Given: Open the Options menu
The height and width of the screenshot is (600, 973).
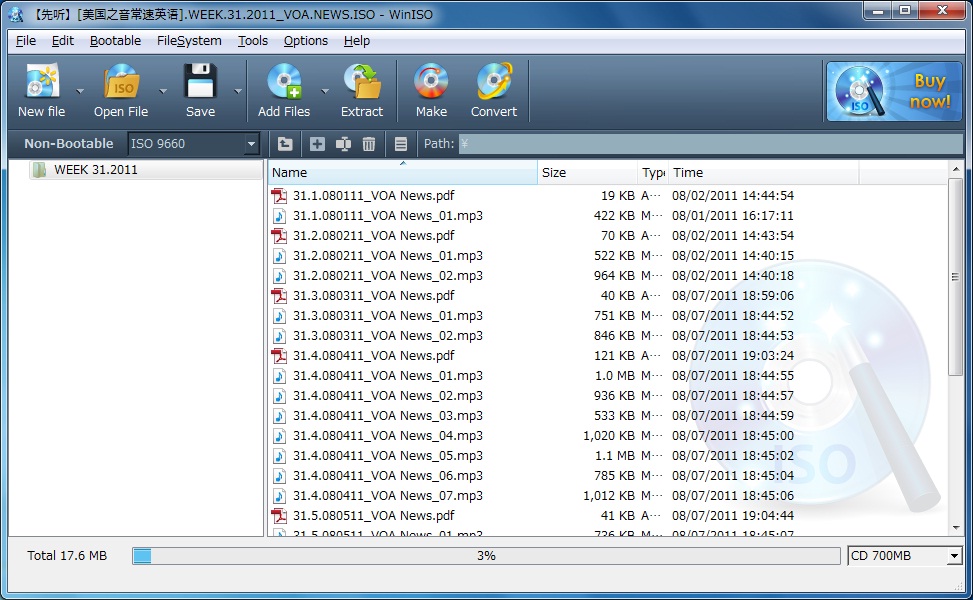Looking at the screenshot, I should point(306,41).
